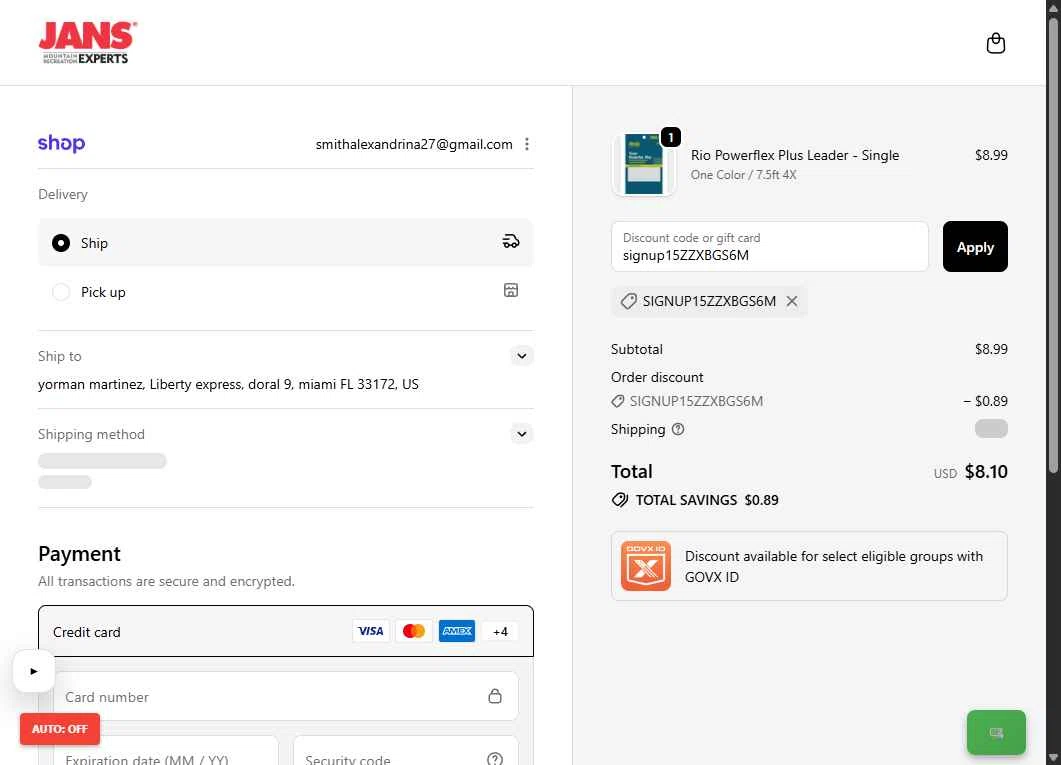Click the Rio Powerflex Plus Leader product title
1061x765 pixels.
point(794,155)
